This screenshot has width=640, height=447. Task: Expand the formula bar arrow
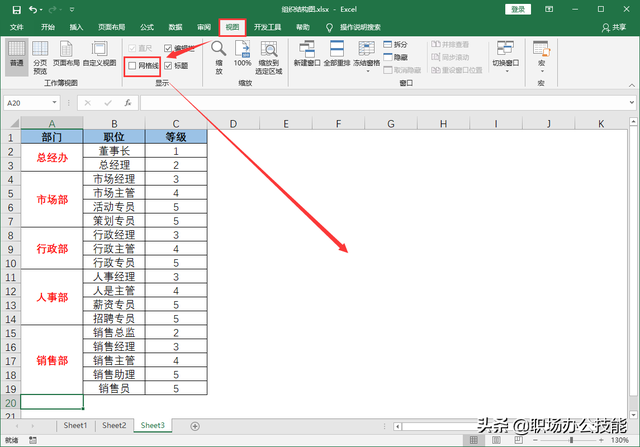coord(632,103)
